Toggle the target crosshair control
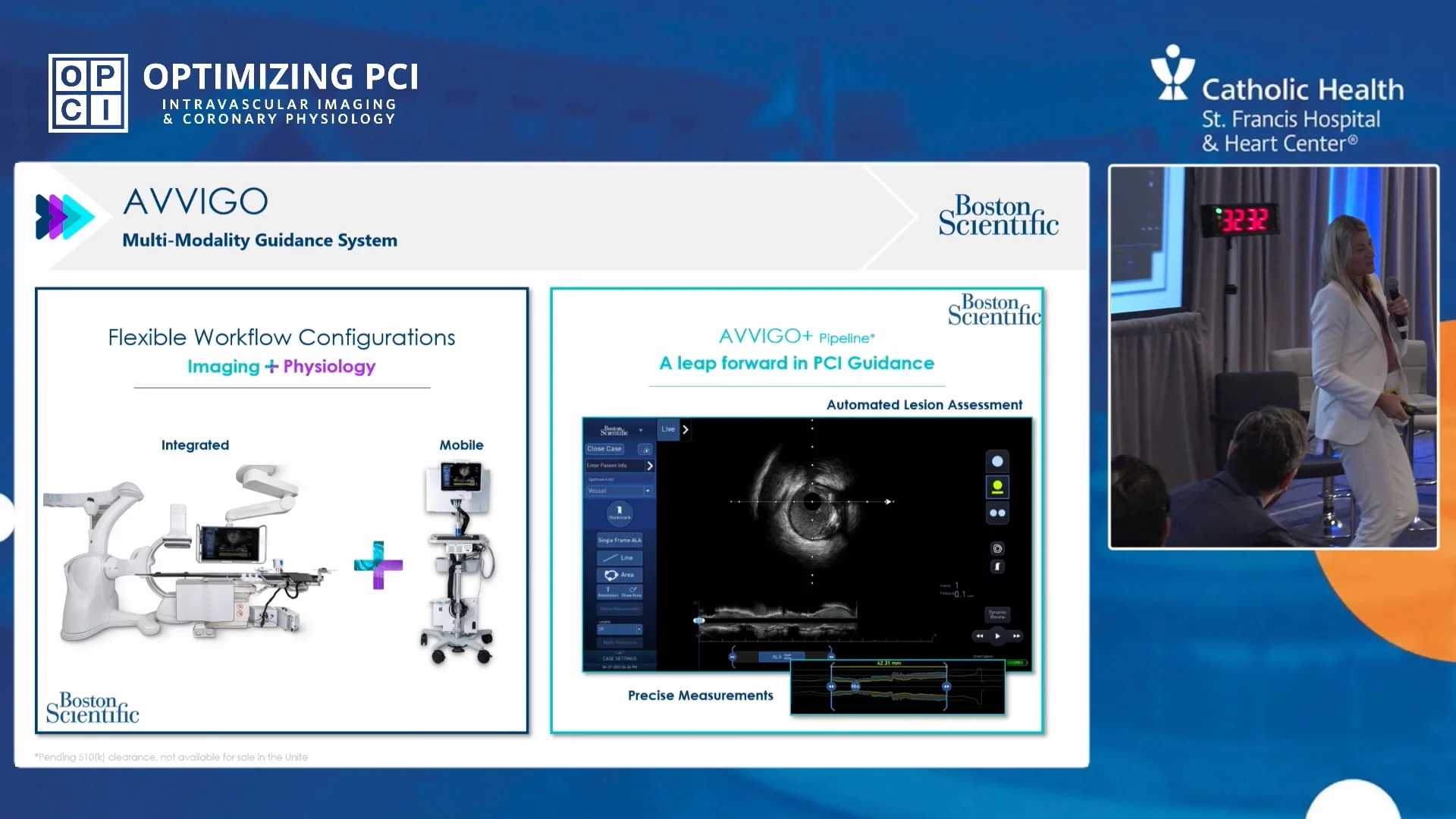The image size is (1456, 819). point(998,548)
